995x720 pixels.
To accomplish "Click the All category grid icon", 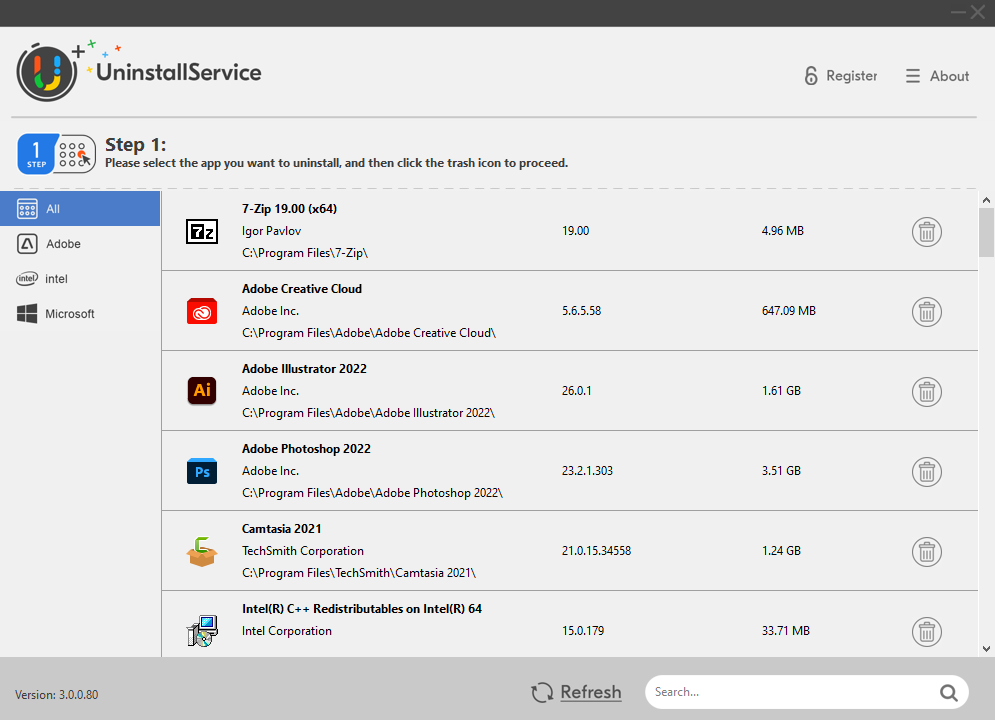I will coord(27,209).
